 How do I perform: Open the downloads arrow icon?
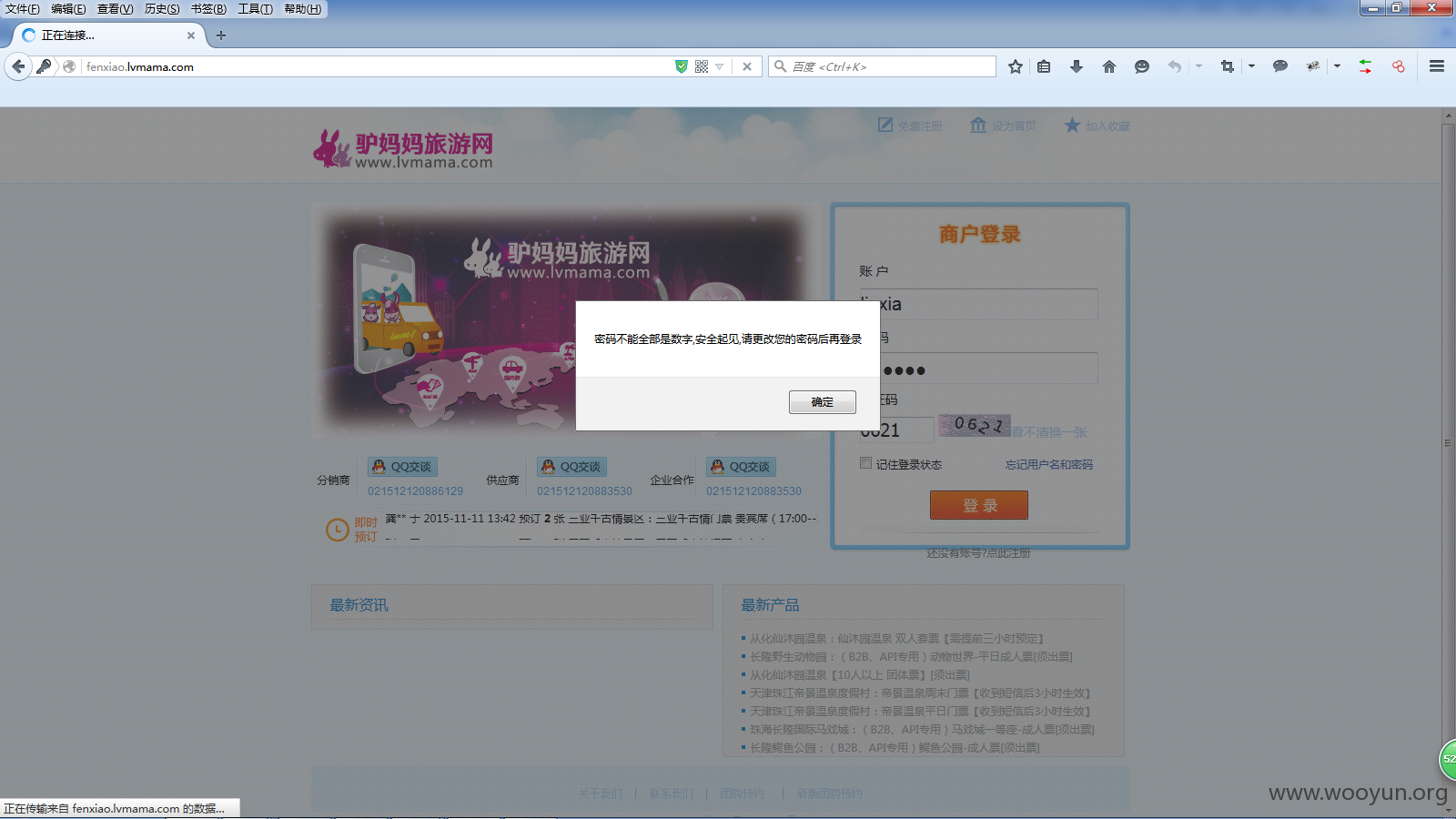pos(1077,66)
